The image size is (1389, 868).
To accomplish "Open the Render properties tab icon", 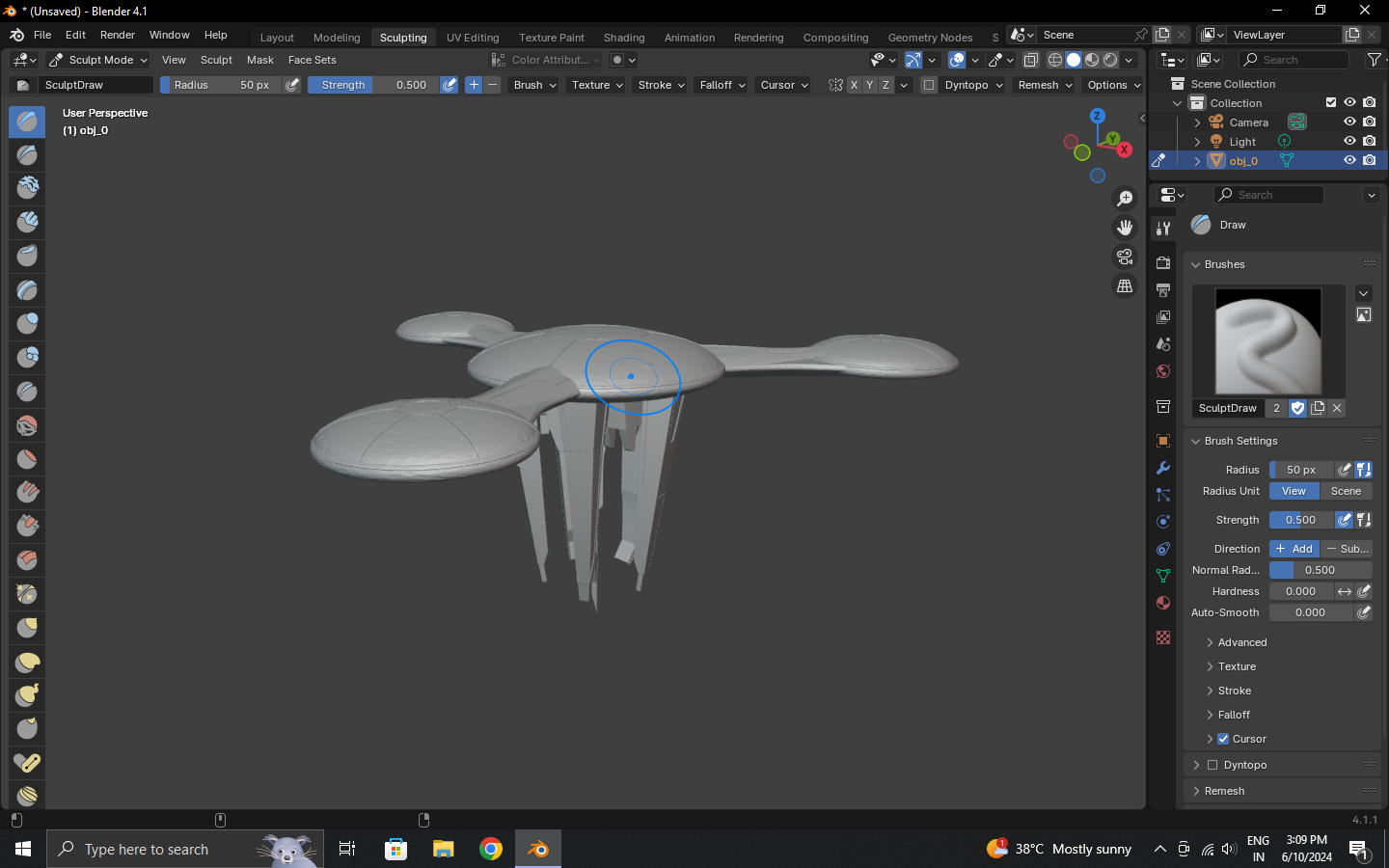I will [x=1163, y=262].
